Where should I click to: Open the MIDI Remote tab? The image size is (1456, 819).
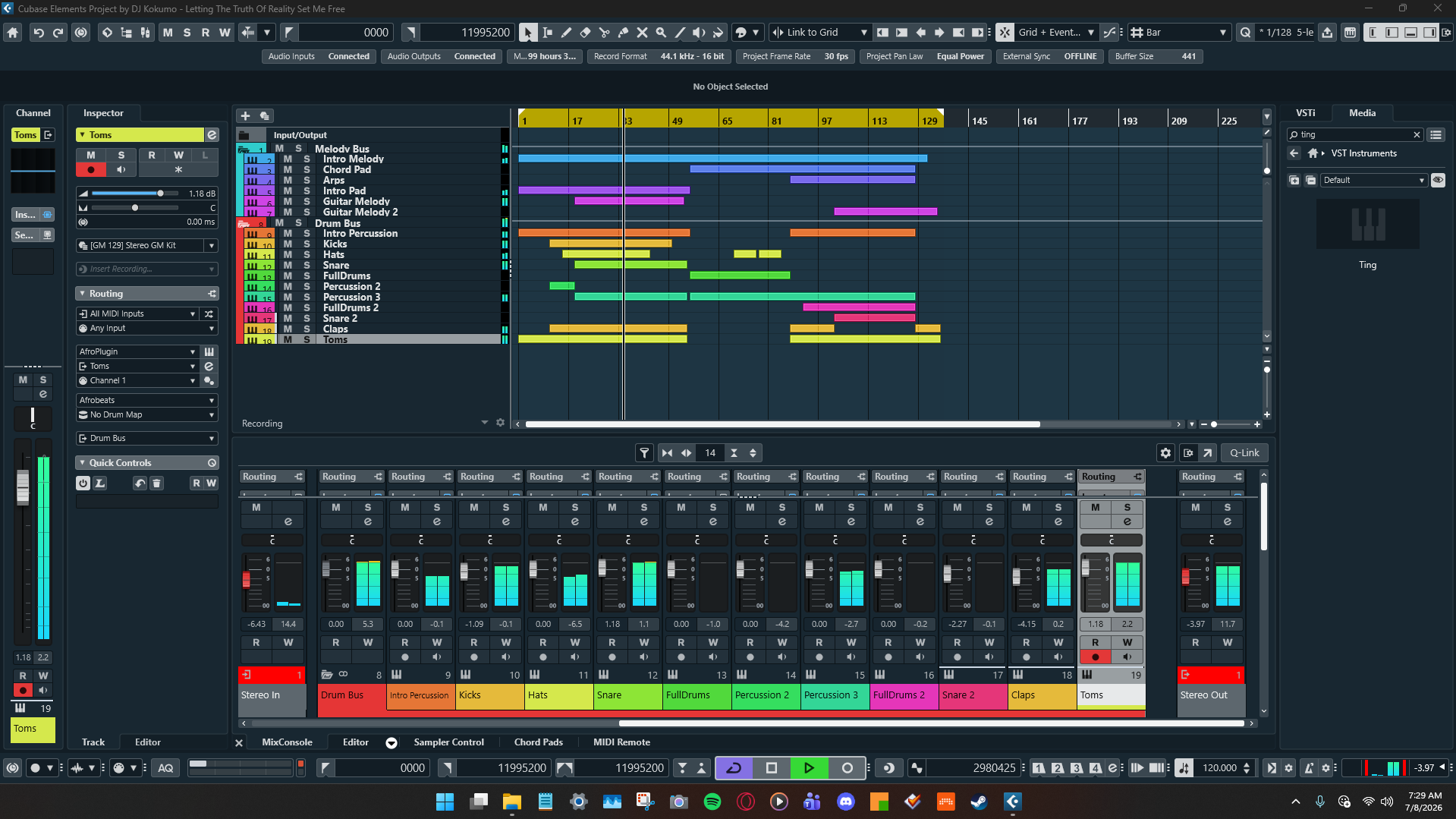pos(621,742)
